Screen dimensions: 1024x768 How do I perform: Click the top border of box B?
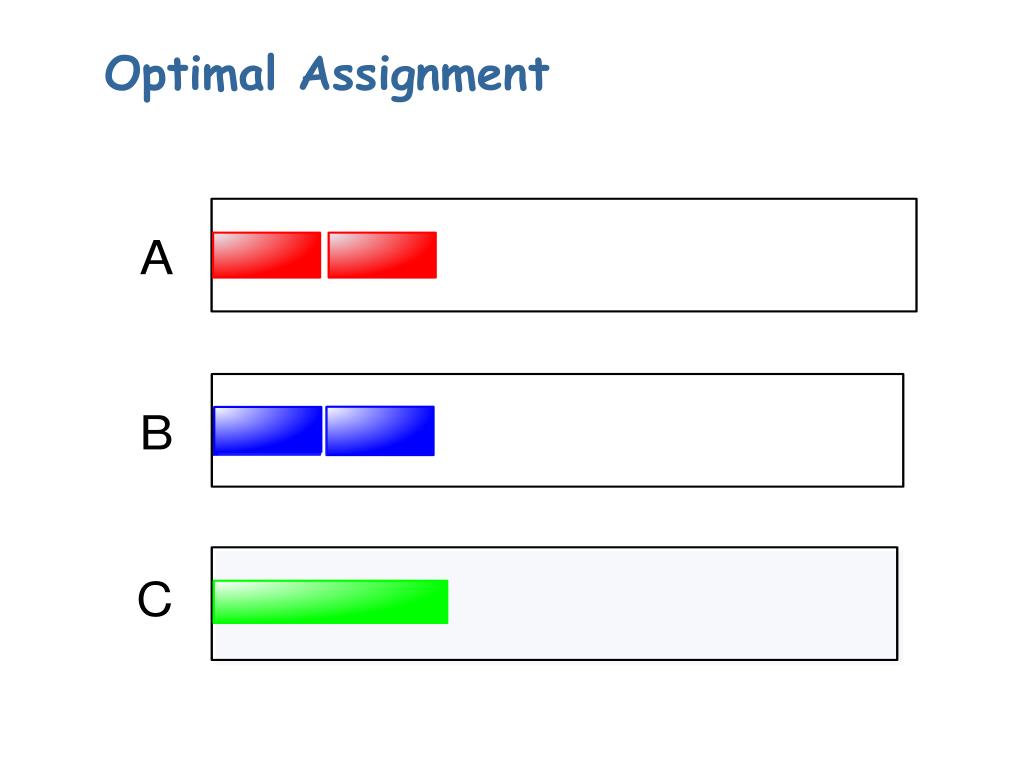point(557,374)
